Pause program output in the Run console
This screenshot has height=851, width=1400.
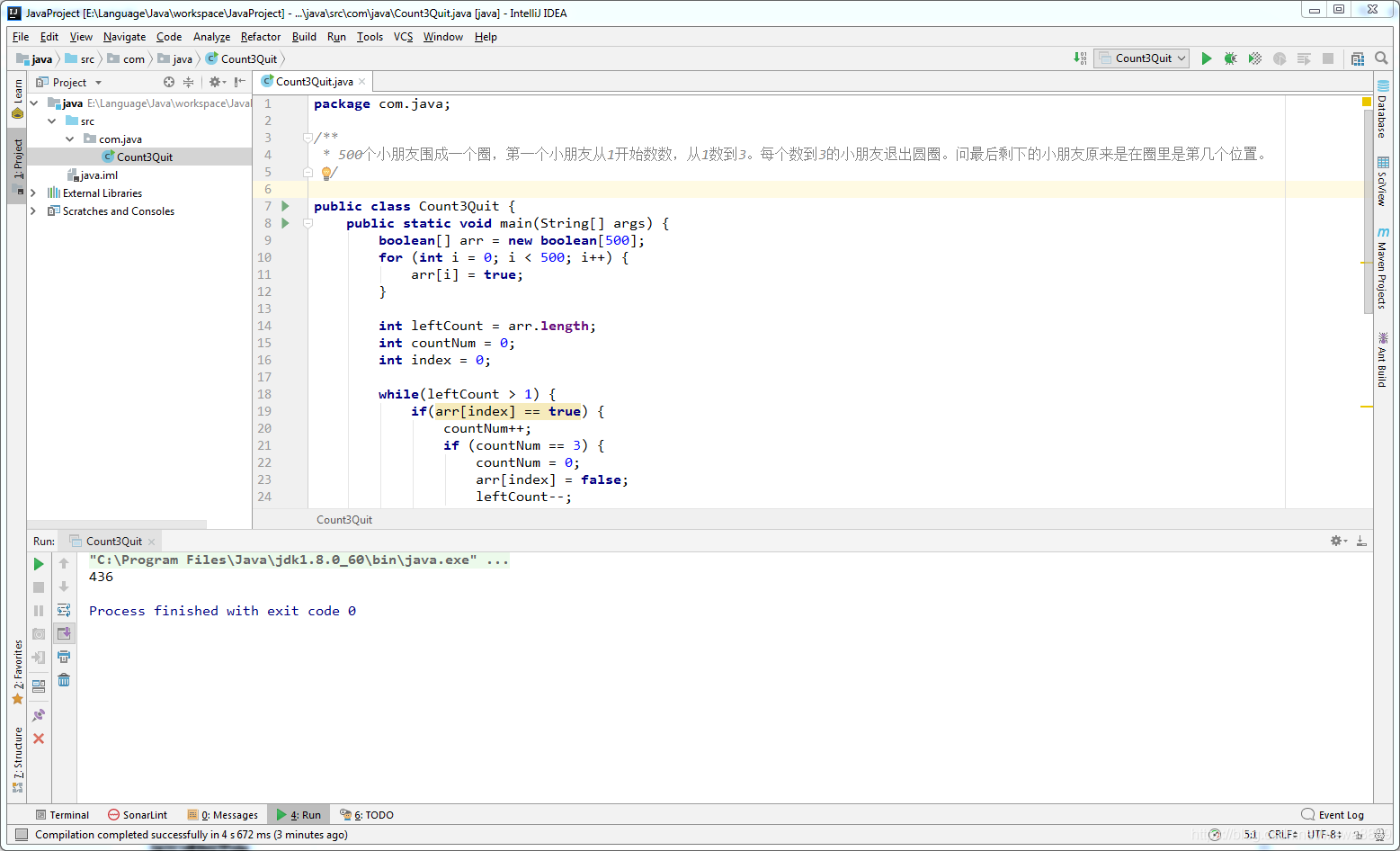[x=39, y=610]
